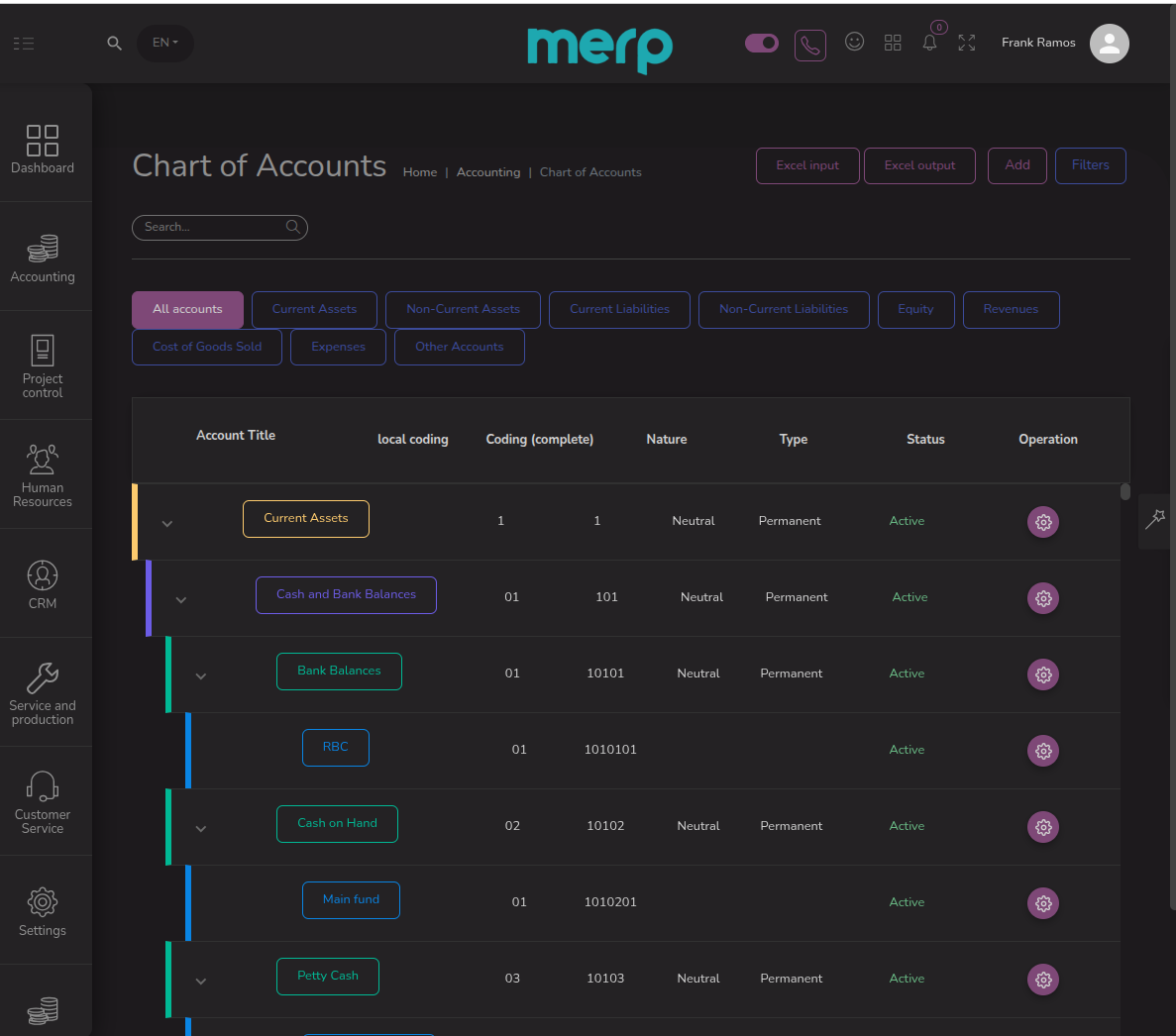Image resolution: width=1176 pixels, height=1036 pixels.
Task: Open the notifications bell
Action: coord(929,43)
